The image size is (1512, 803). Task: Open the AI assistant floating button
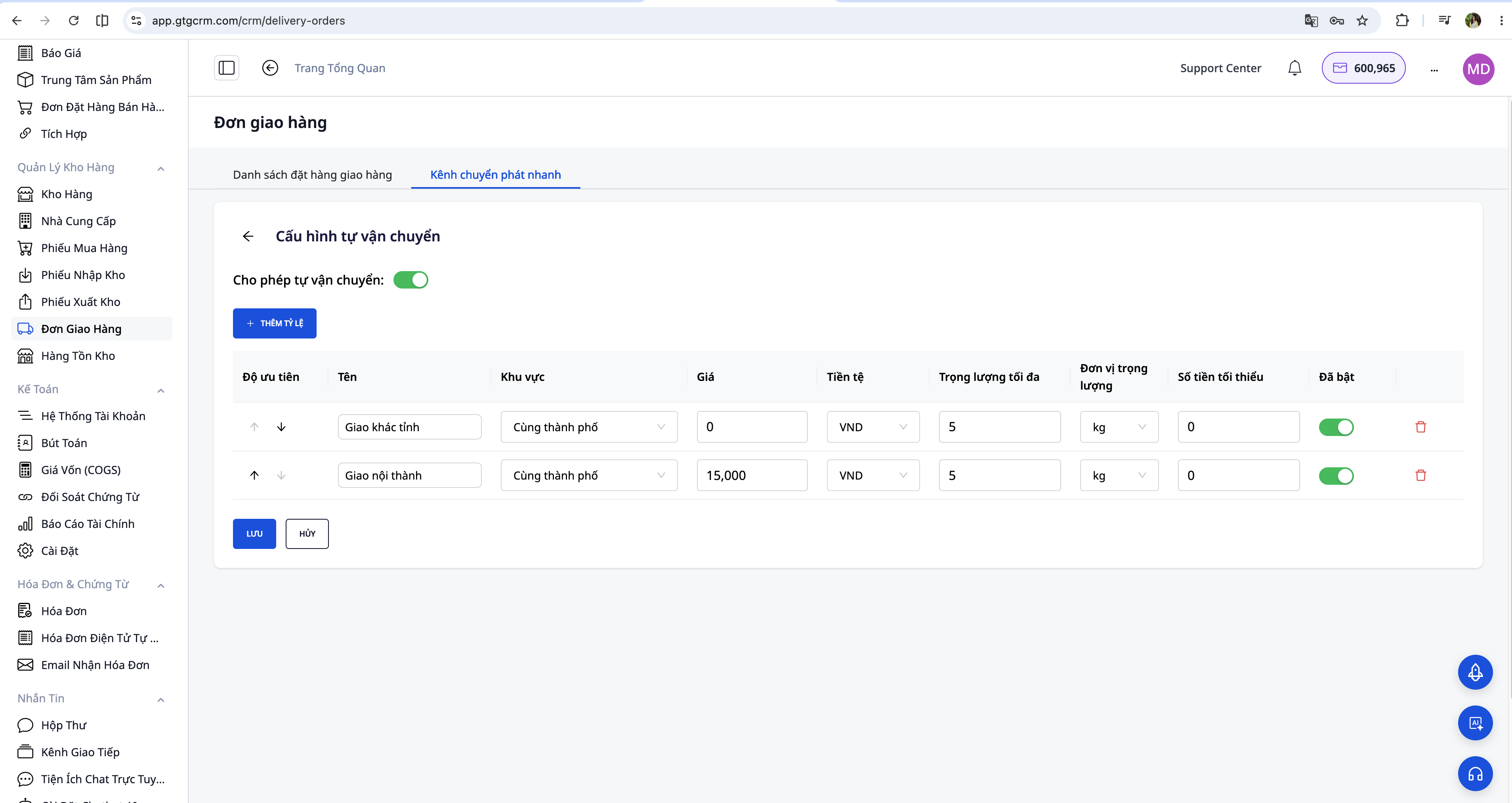pyautogui.click(x=1475, y=723)
